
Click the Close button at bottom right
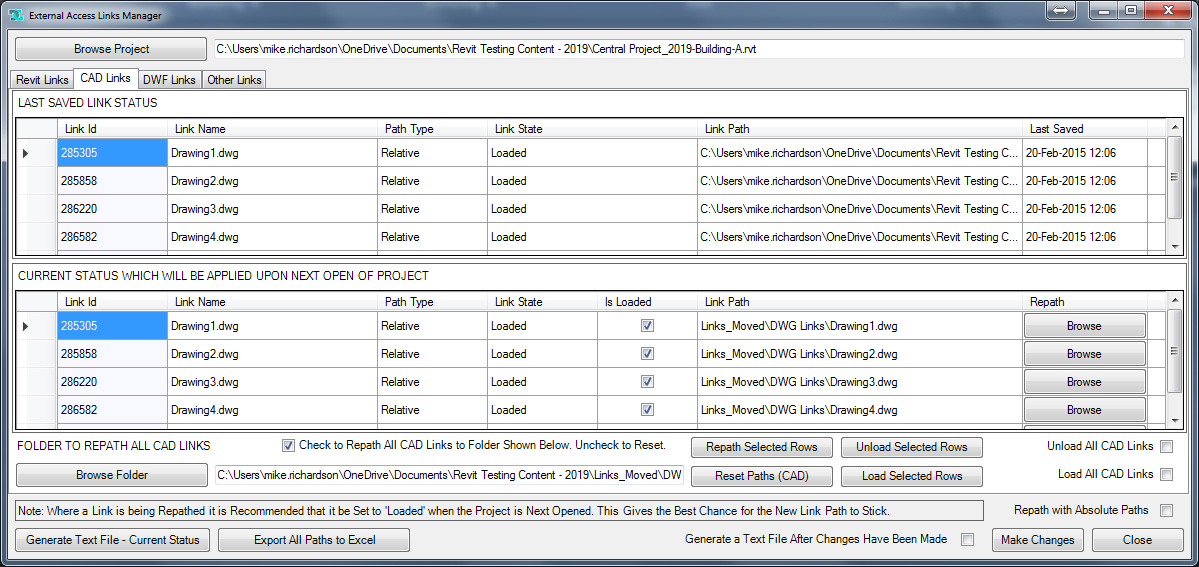tap(1137, 539)
